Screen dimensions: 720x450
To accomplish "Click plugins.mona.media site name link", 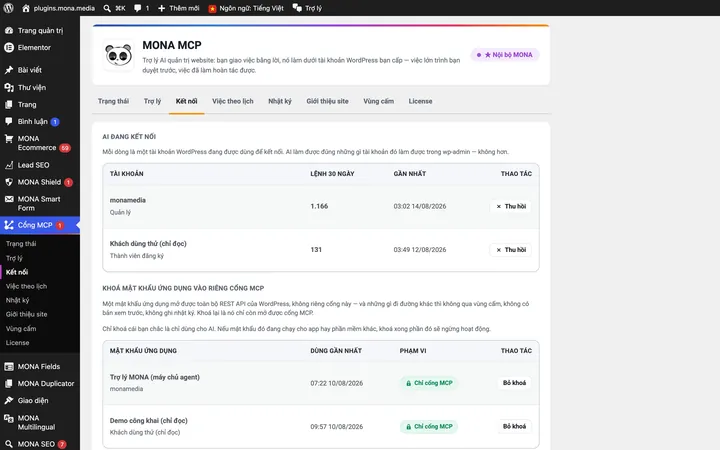I will click(64, 8).
